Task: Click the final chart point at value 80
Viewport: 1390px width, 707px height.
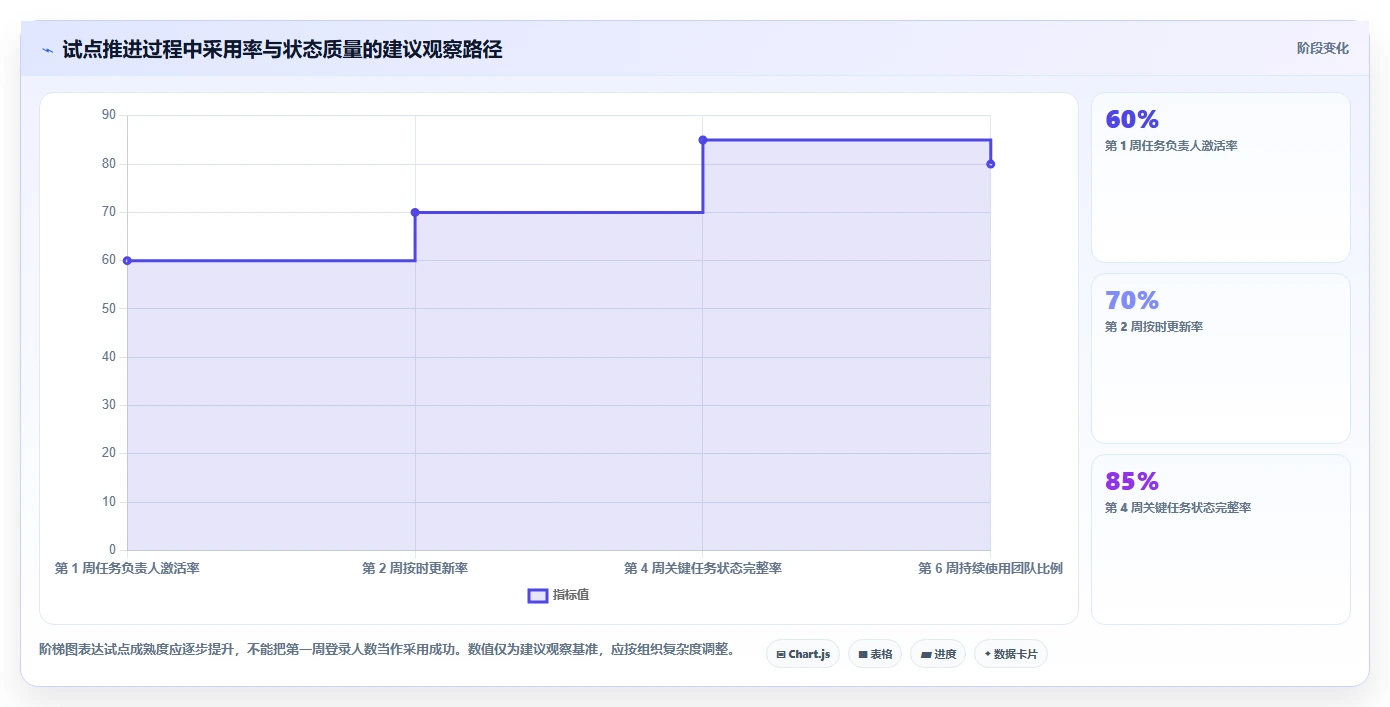Action: click(990, 164)
